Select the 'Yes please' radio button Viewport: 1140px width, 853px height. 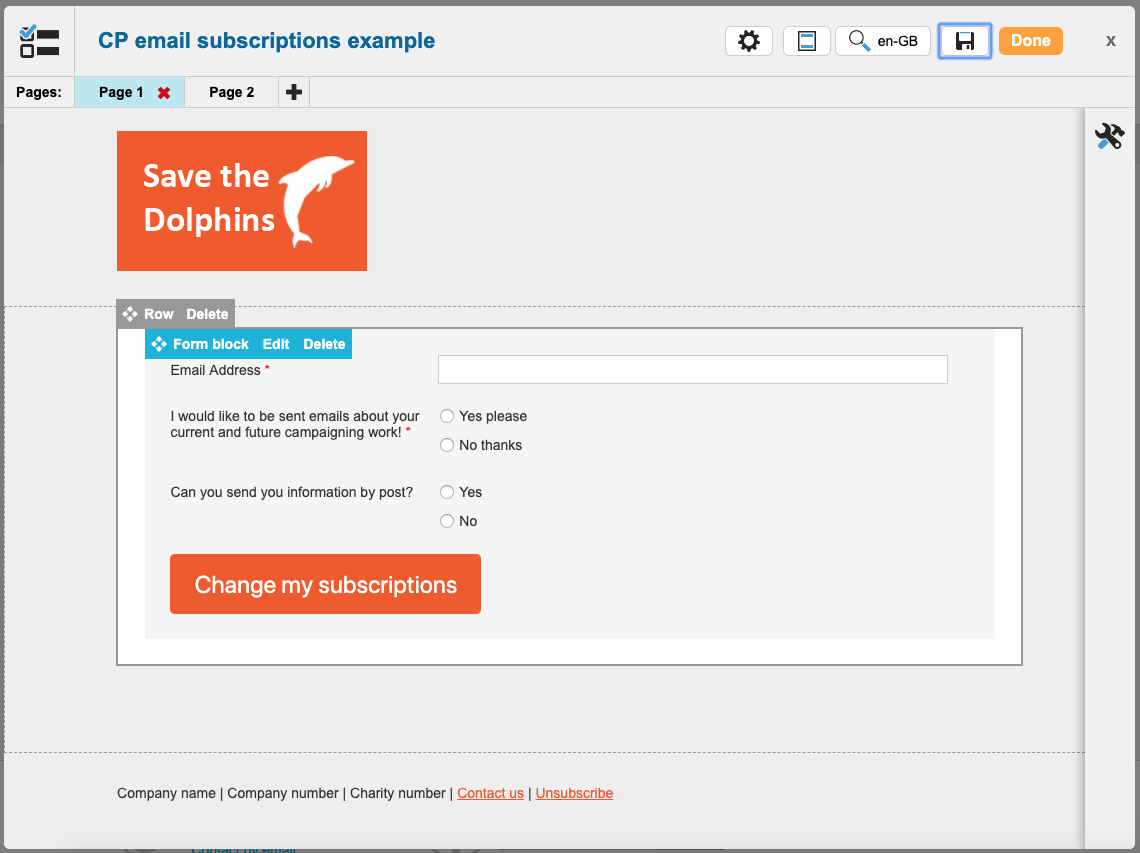(447, 416)
